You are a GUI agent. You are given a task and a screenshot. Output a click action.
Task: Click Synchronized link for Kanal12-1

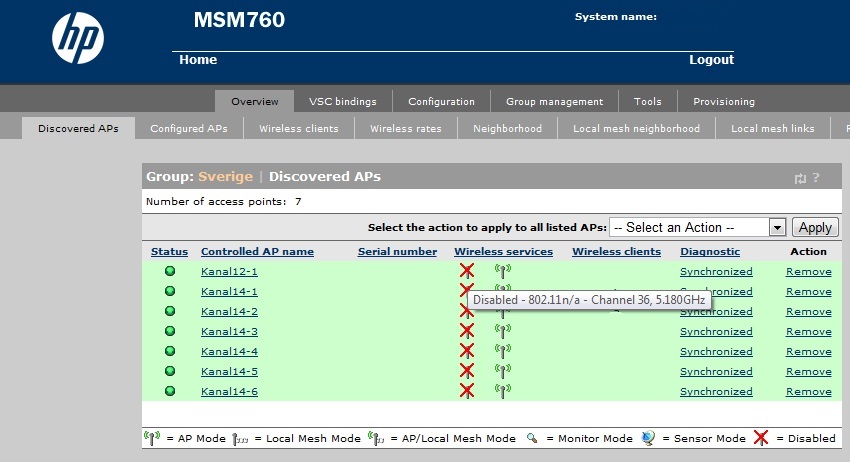716,272
